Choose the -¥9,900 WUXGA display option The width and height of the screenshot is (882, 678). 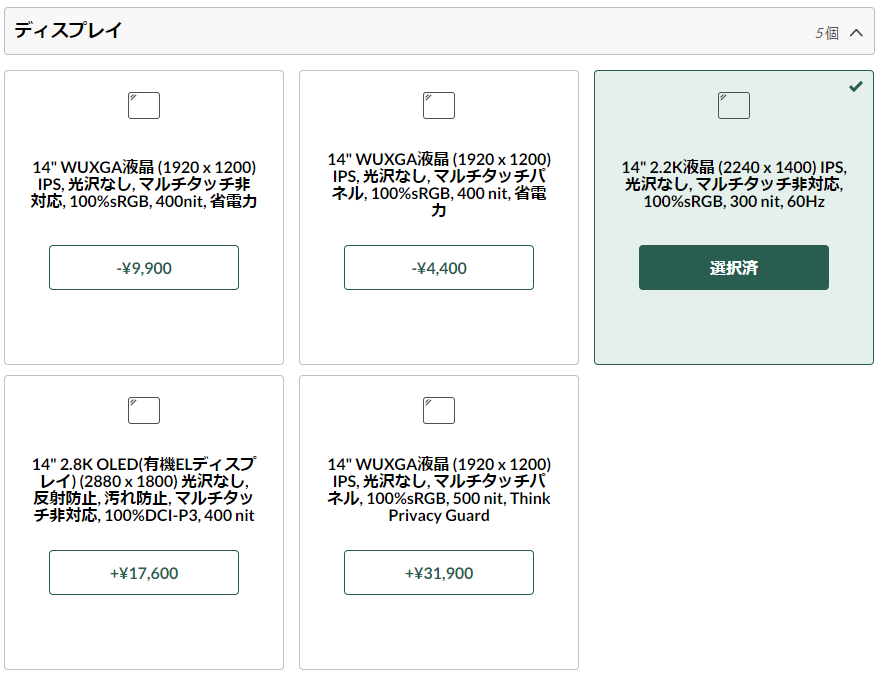coord(143,268)
